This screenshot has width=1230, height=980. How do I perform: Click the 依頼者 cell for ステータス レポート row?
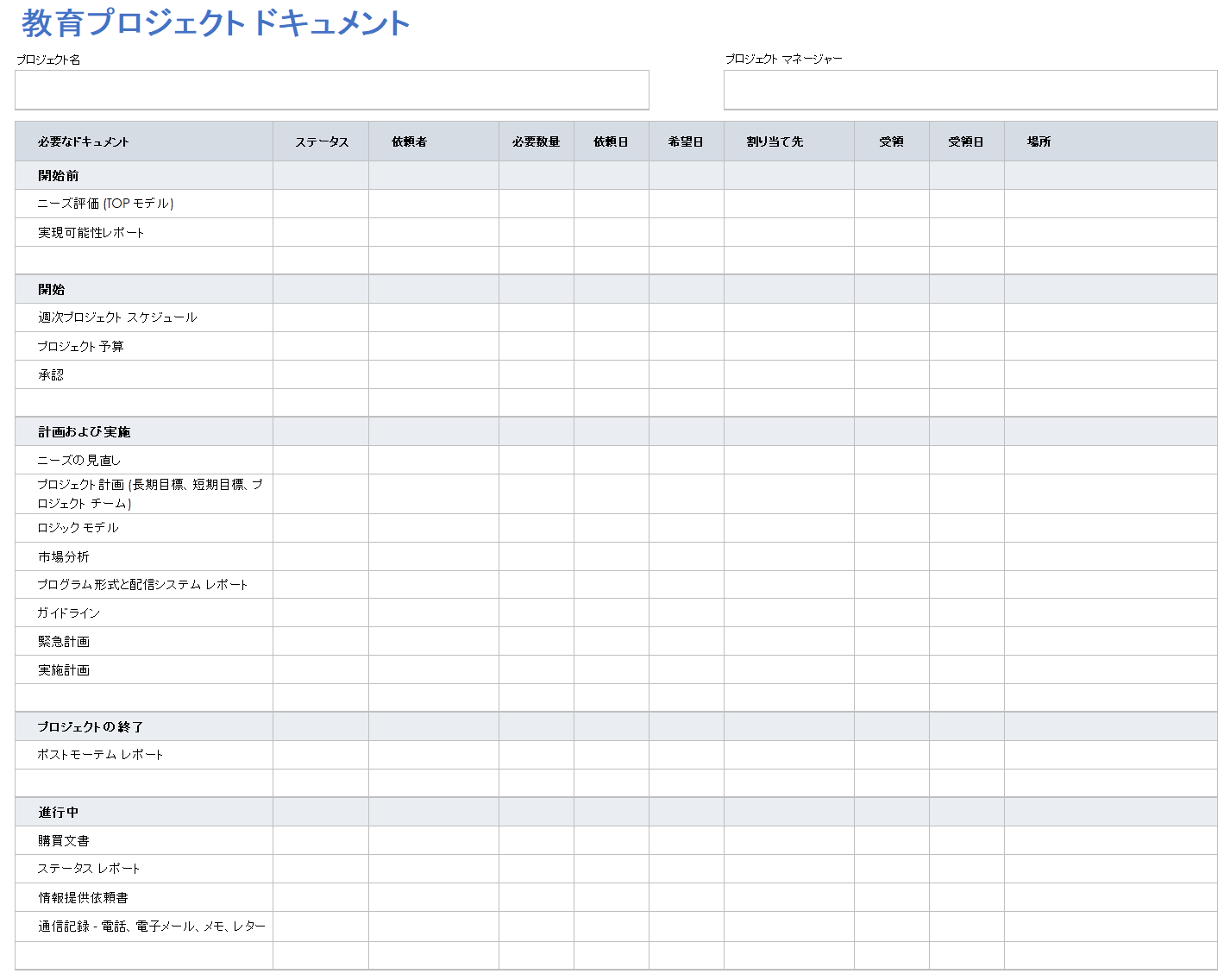[434, 869]
